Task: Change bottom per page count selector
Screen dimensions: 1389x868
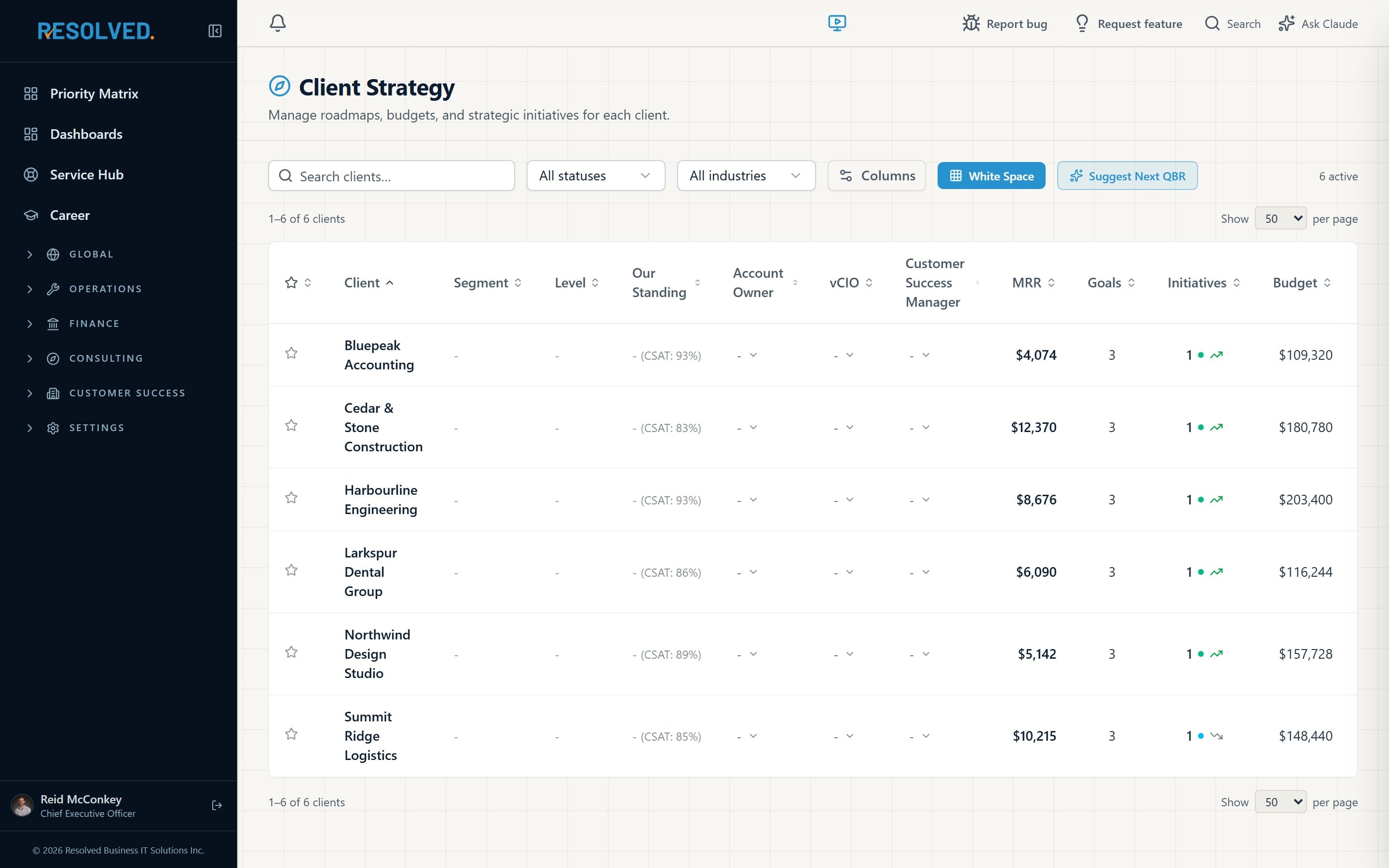Action: tap(1280, 802)
